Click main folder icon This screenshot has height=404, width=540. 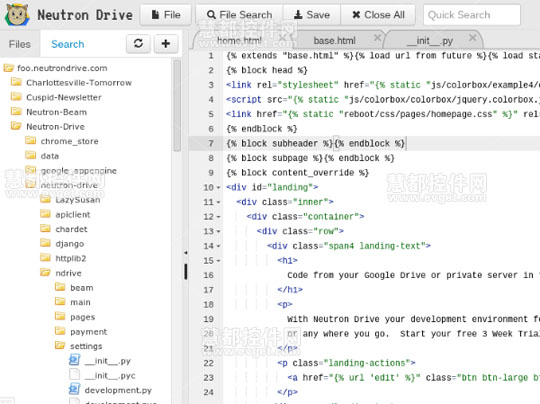tap(60, 302)
